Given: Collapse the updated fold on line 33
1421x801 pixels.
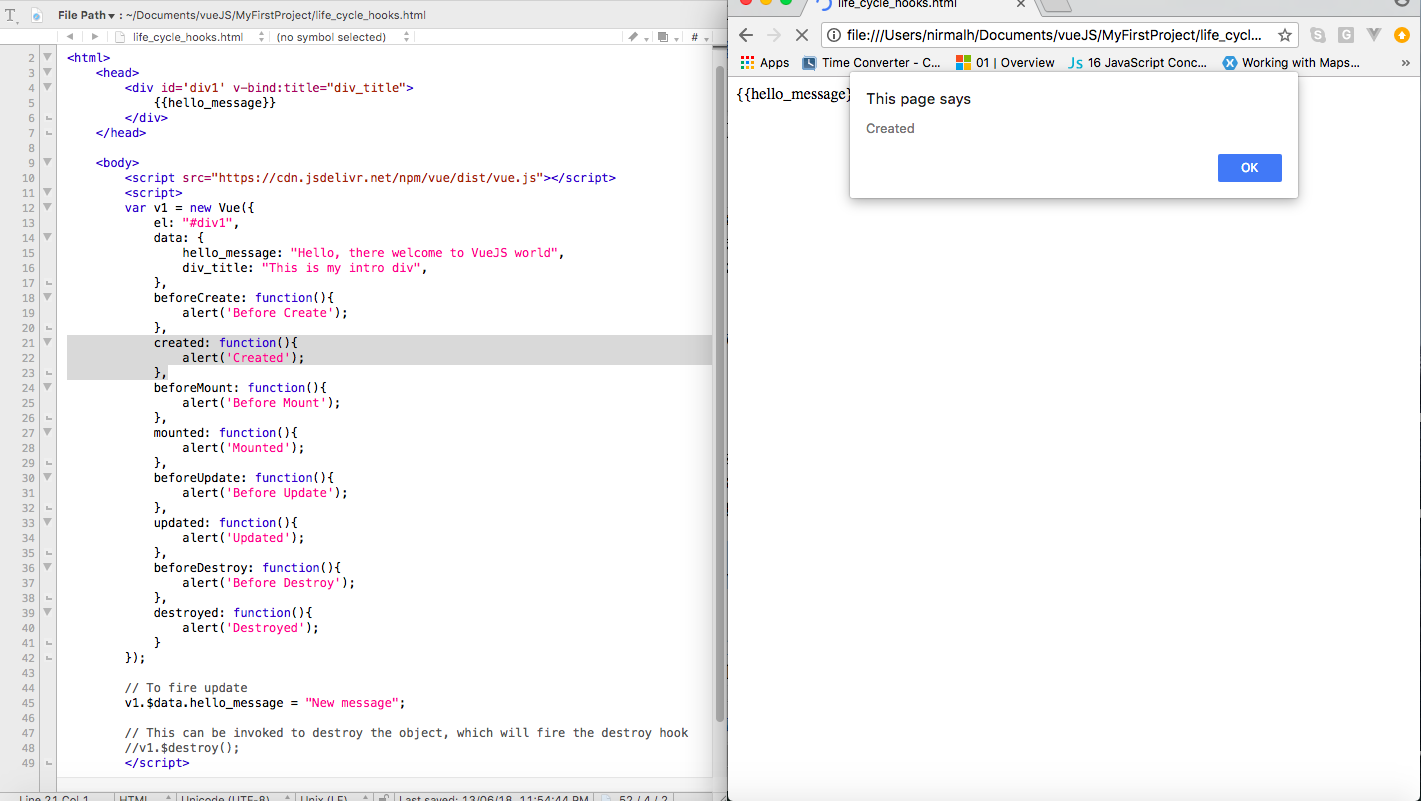Looking at the screenshot, I should coord(47,523).
